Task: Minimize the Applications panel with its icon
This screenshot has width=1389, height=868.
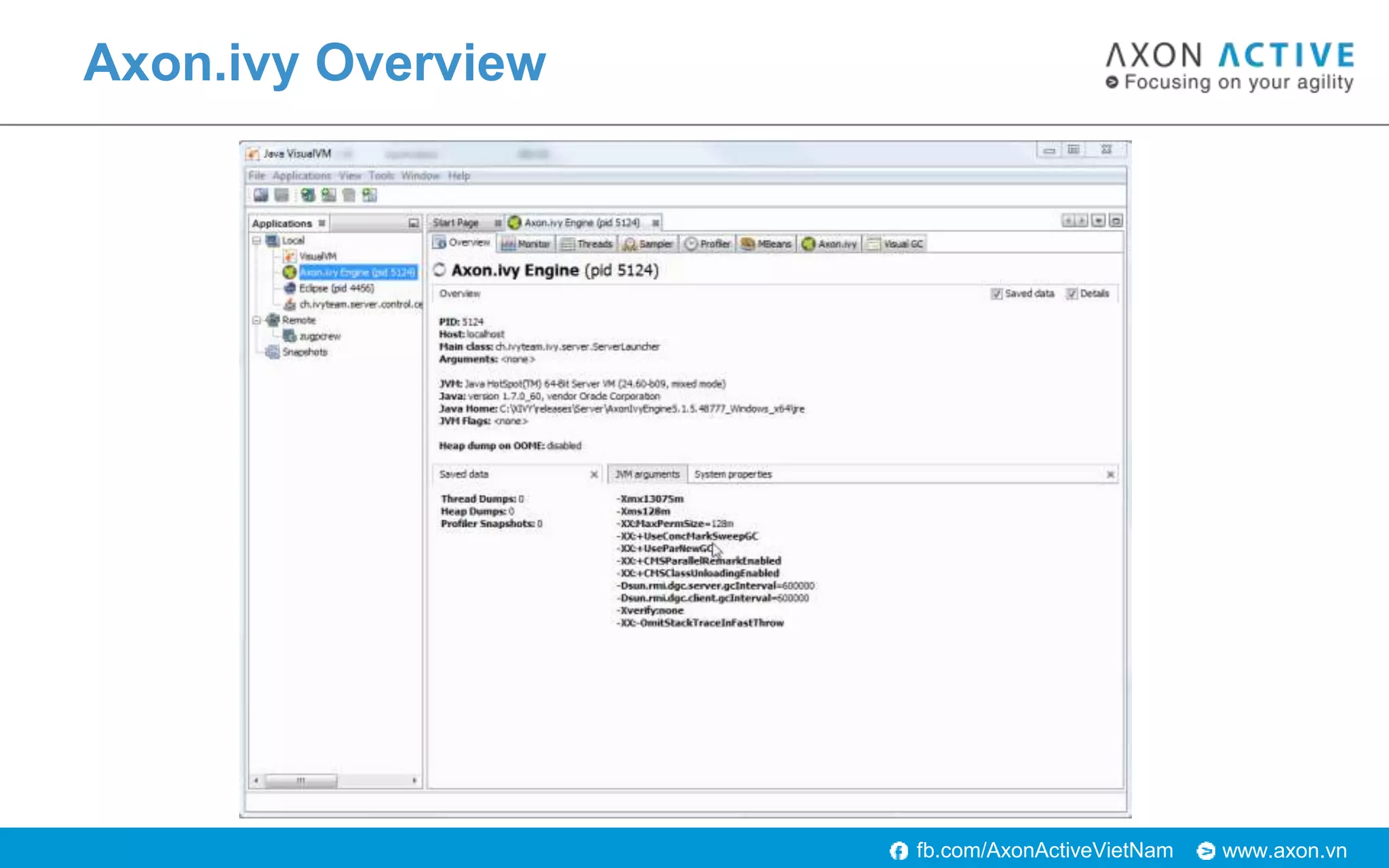Action: 413,223
